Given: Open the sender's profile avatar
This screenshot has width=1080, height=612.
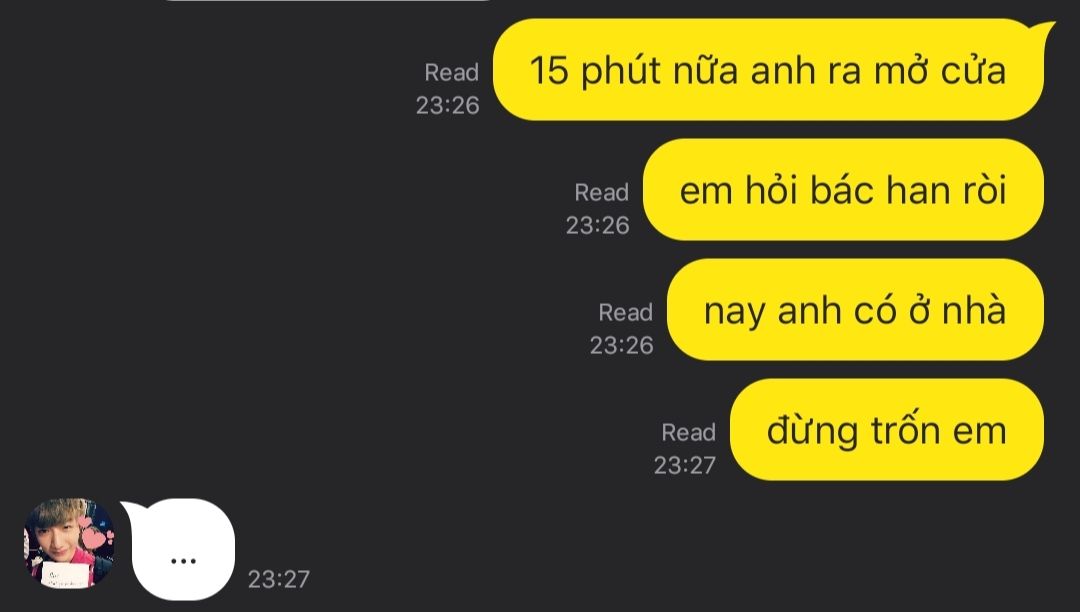Looking at the screenshot, I should (69, 543).
